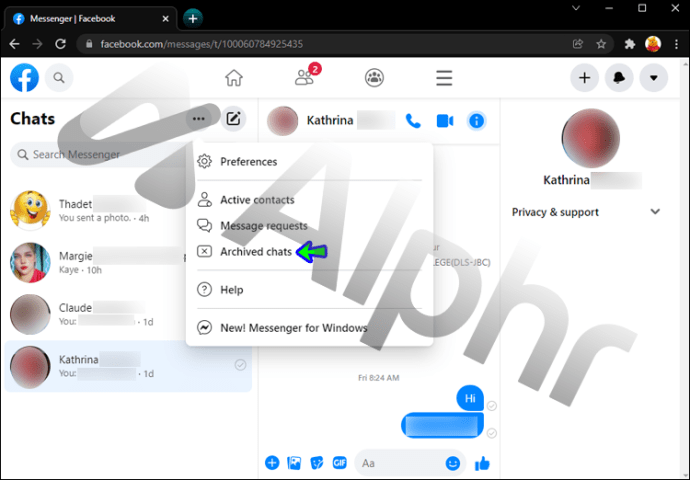Click Thadet's emoji profile picture

[30, 210]
